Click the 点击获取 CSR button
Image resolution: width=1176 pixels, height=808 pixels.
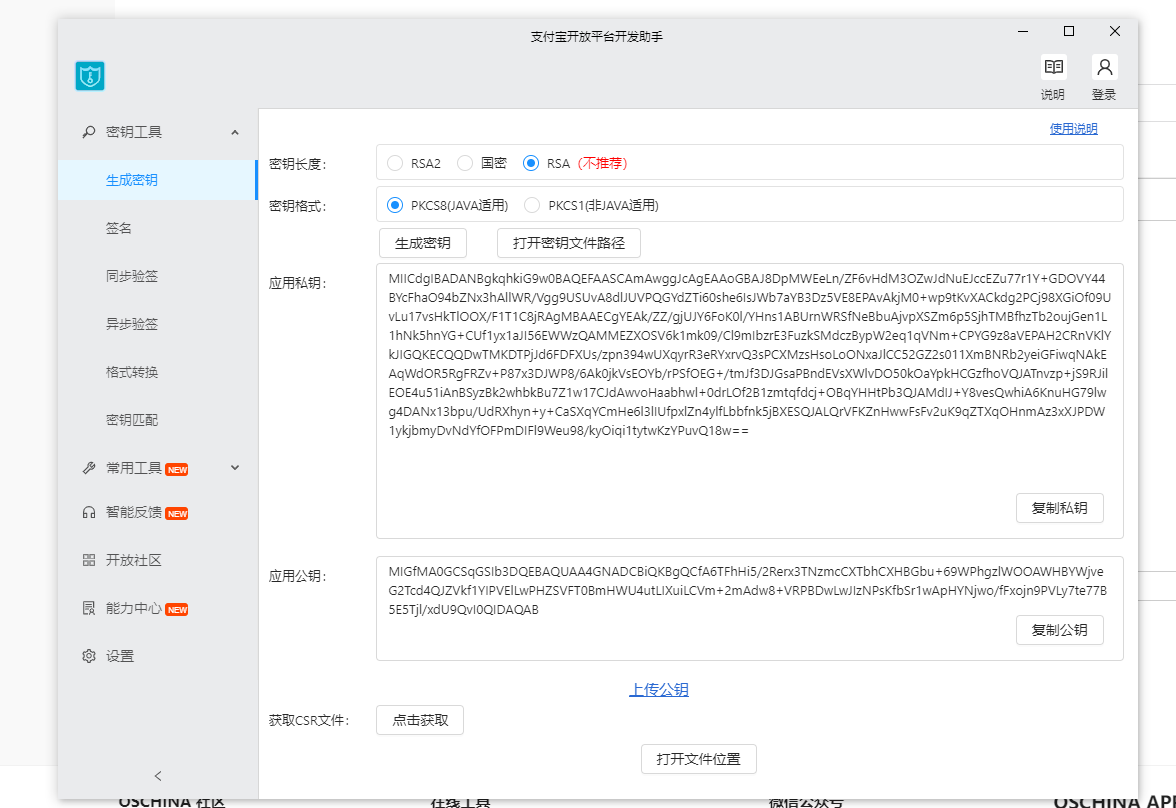point(420,720)
